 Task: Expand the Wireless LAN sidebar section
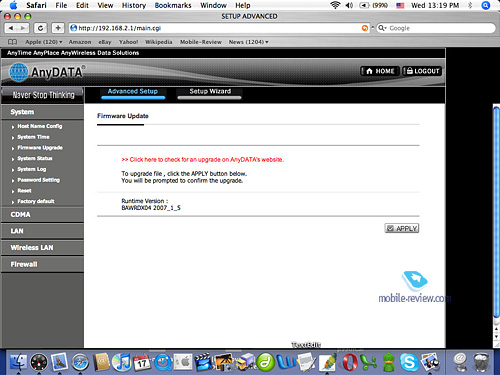[42, 248]
